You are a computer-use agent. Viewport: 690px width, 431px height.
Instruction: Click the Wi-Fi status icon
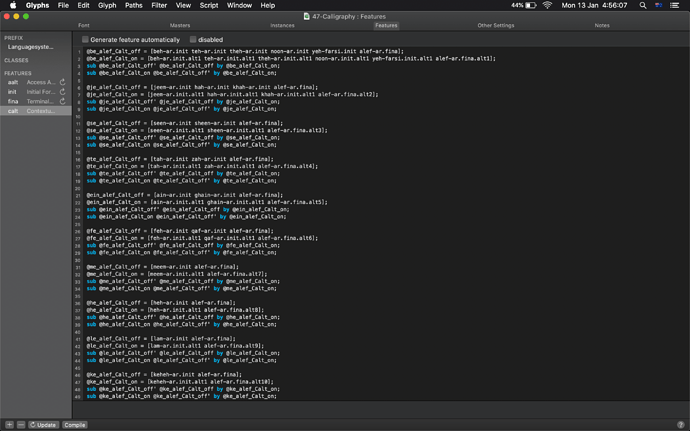click(547, 5)
